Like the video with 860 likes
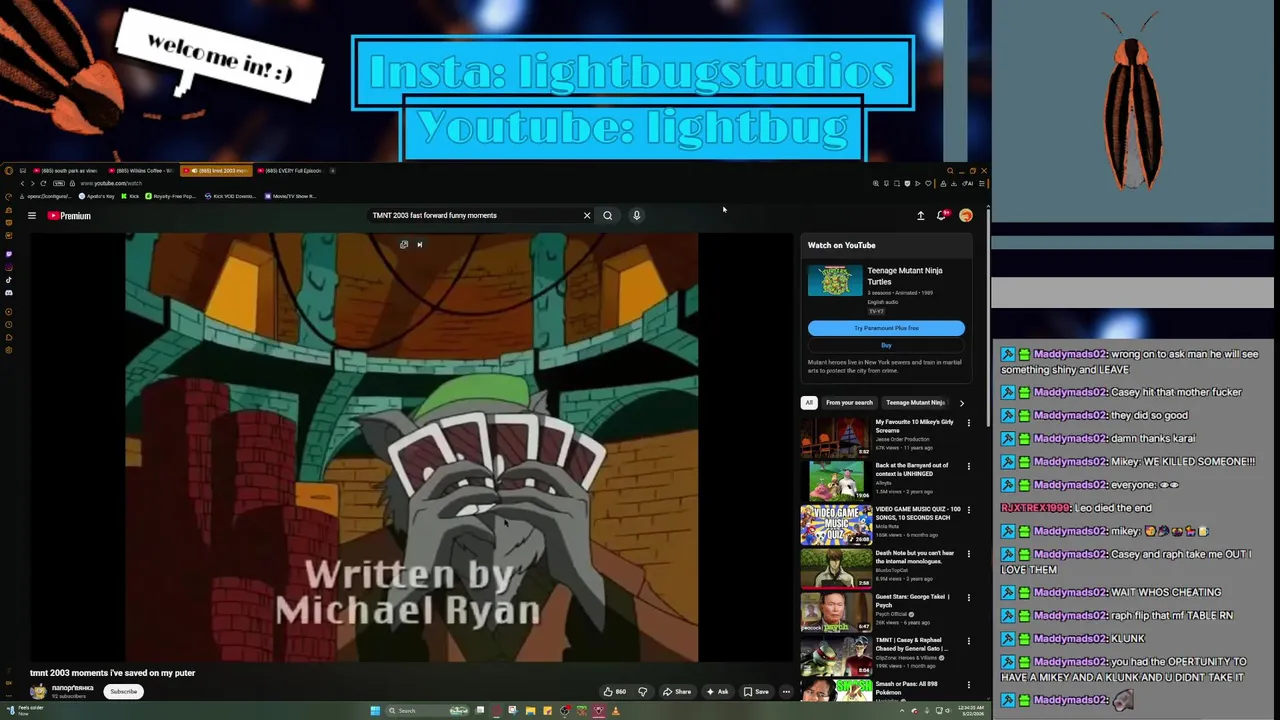The width and height of the screenshot is (1280, 720). [x=614, y=691]
